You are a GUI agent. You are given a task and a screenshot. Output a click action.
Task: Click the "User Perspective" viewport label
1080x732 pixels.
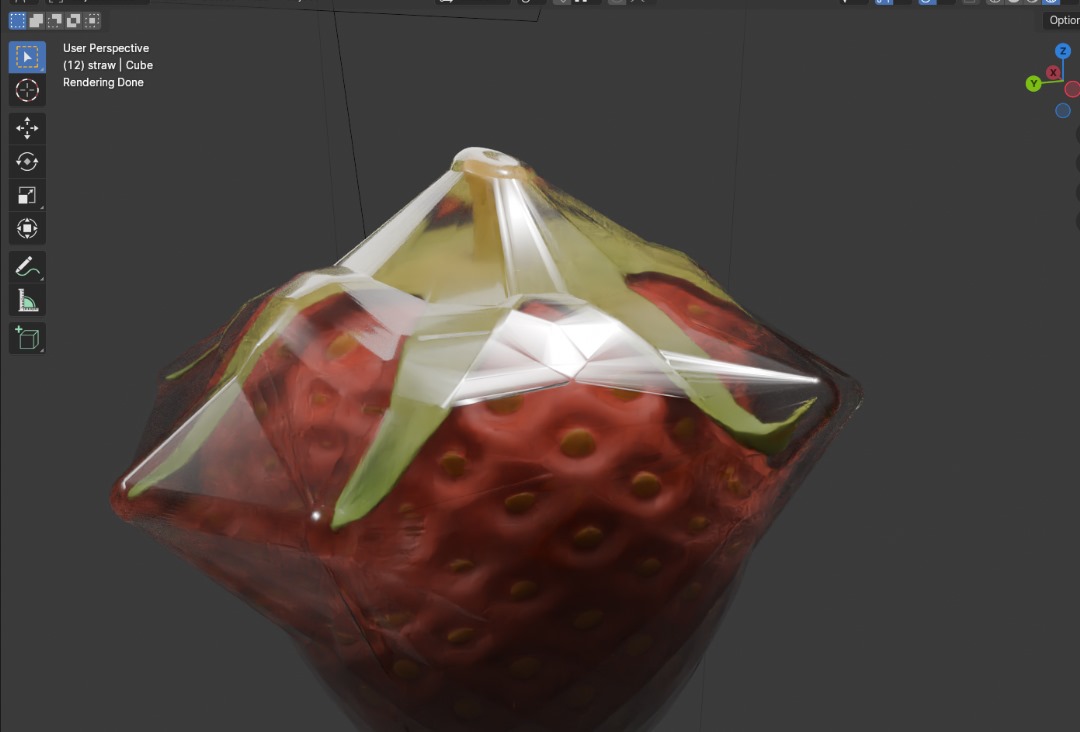click(x=106, y=48)
